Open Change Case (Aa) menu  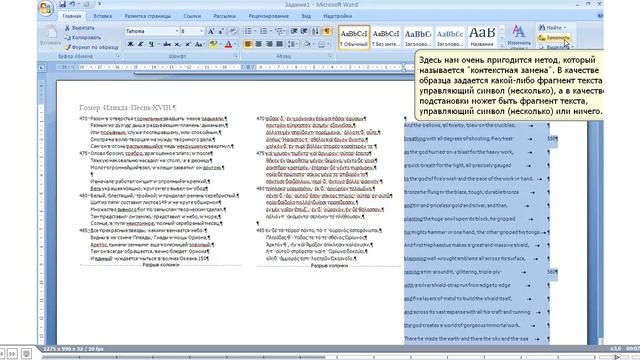199,44
